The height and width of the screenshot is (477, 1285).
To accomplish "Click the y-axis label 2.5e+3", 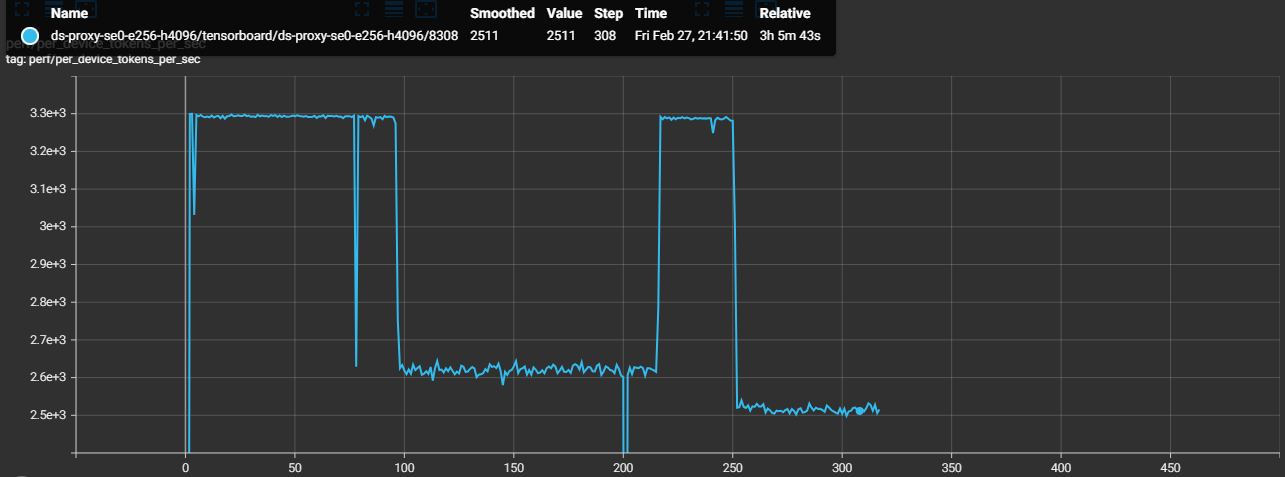I will click(x=48, y=415).
